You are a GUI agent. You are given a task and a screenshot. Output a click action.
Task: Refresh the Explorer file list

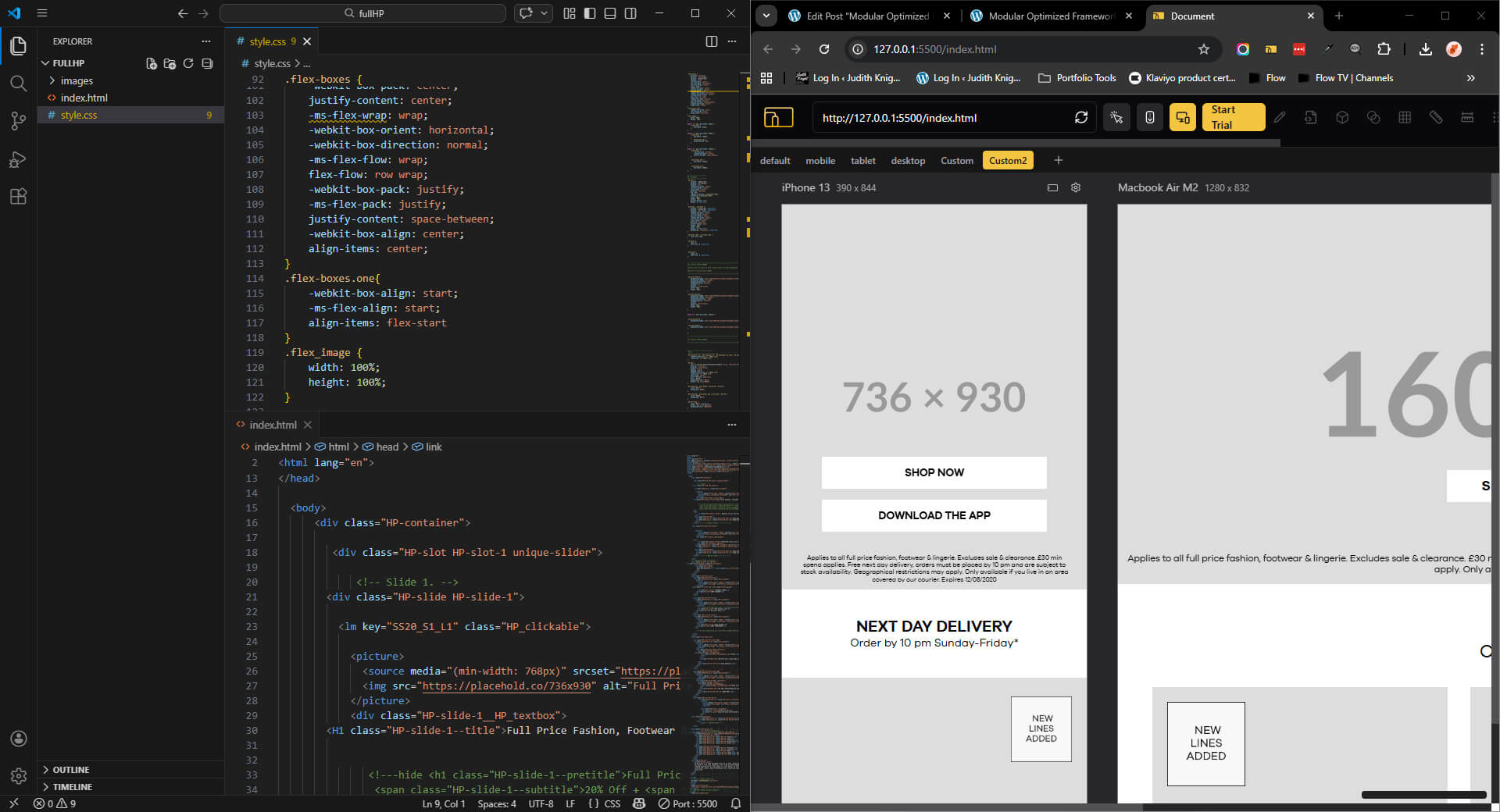point(188,63)
